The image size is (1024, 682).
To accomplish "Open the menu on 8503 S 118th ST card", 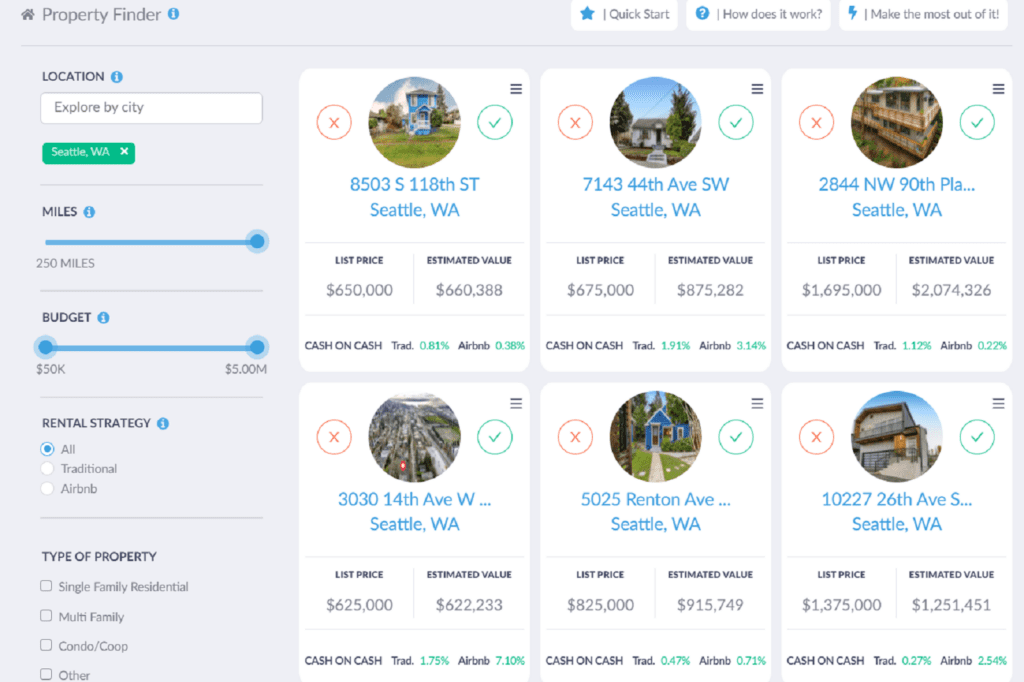I will coord(516,89).
